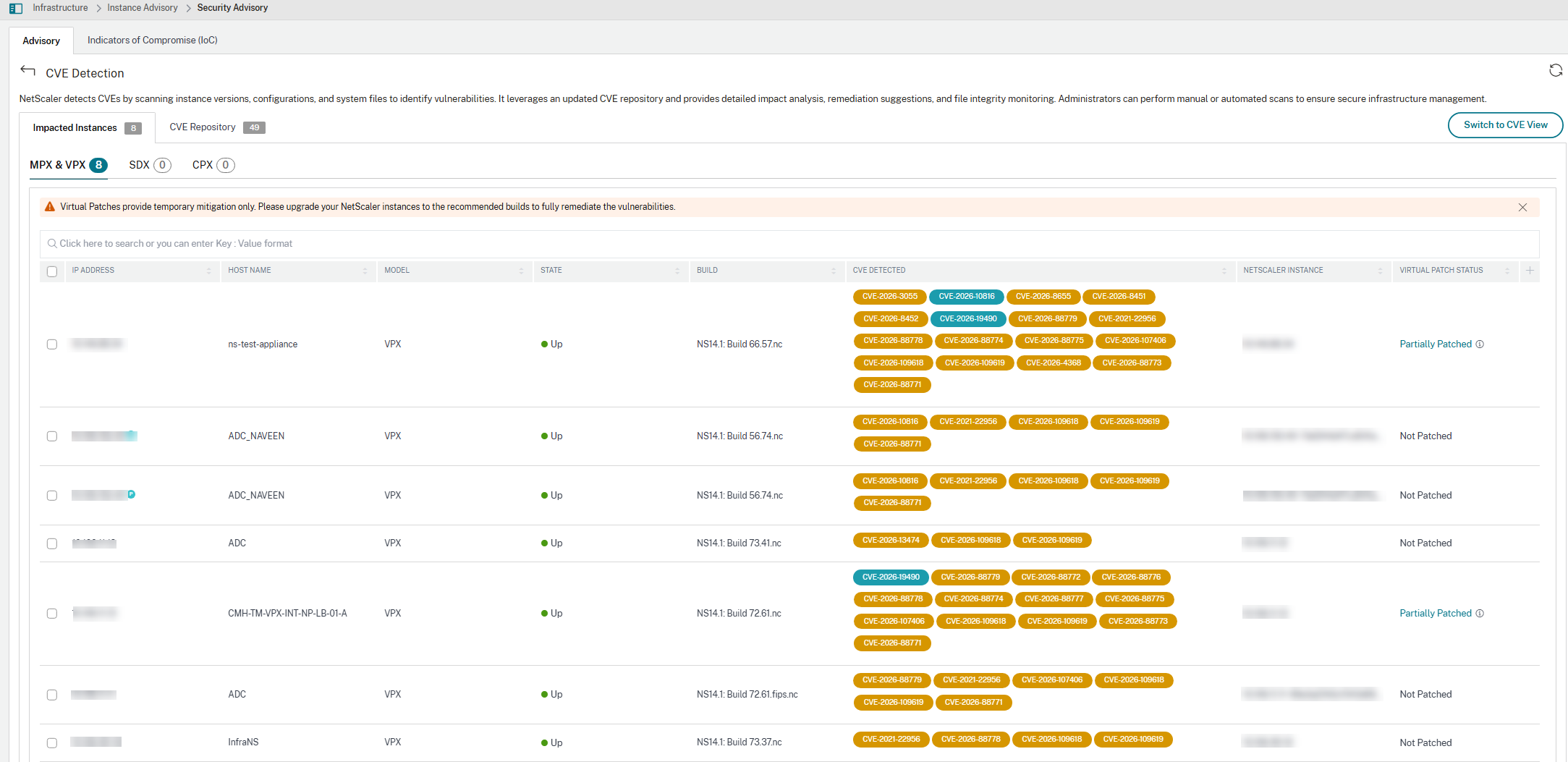Click the search magnifier icon
This screenshot has width=1568, height=762.
click(52, 243)
